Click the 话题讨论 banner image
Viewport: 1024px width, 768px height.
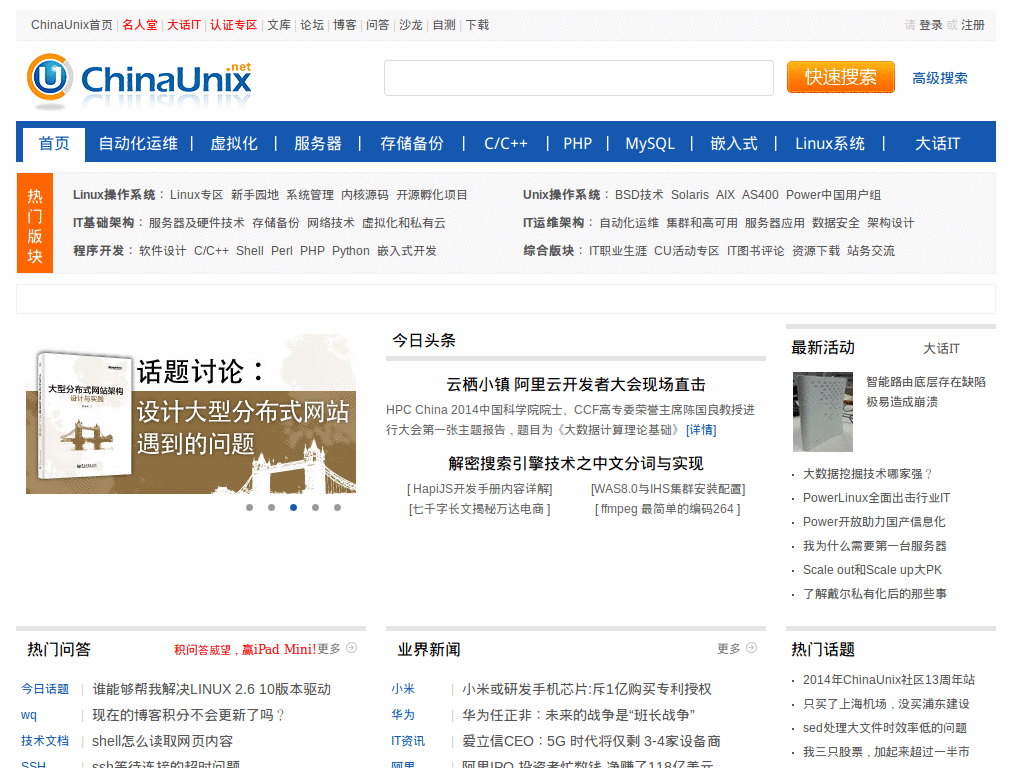tap(191, 415)
